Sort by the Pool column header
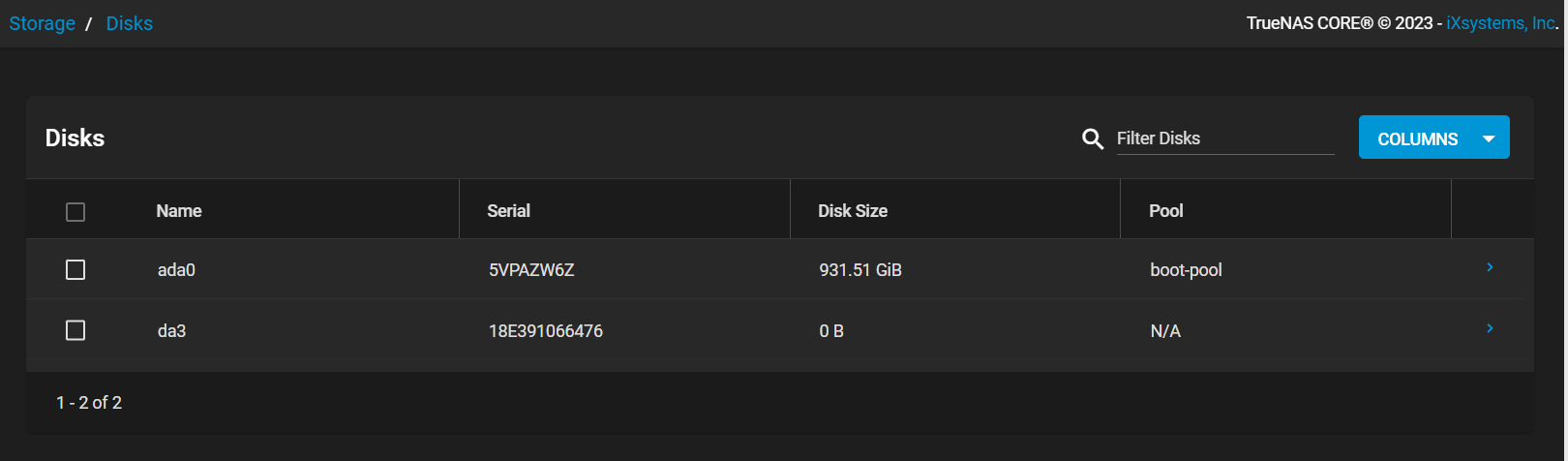This screenshot has width=1568, height=461. tap(1165, 210)
